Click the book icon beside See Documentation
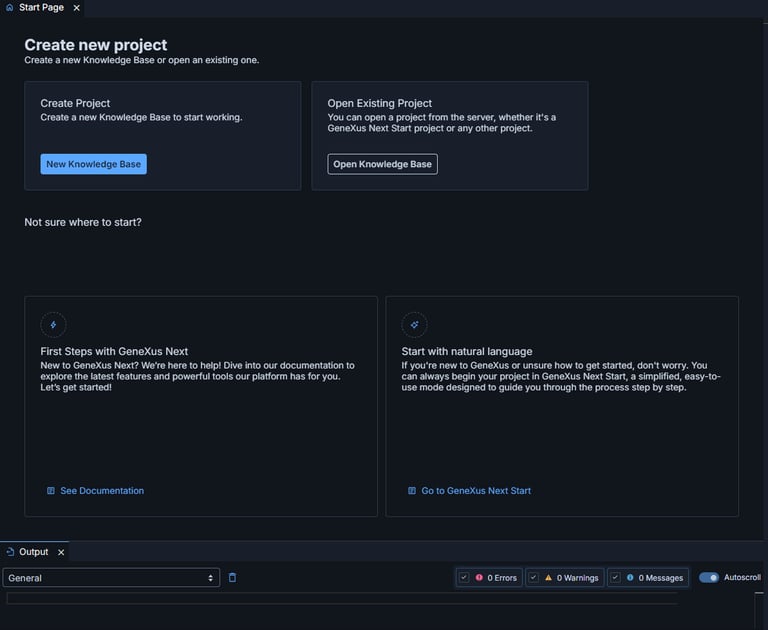768x630 pixels. [x=50, y=490]
